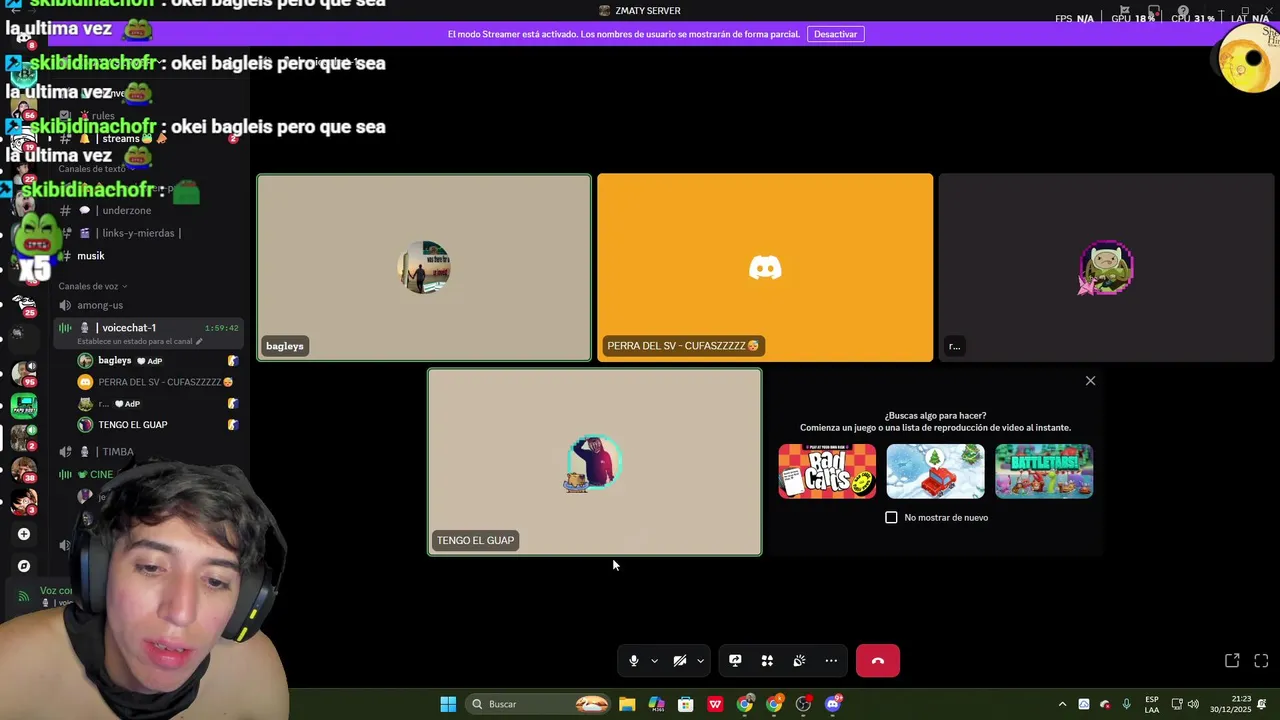Open OBS Studio from taskbar
1280x720 pixels.
tap(803, 704)
